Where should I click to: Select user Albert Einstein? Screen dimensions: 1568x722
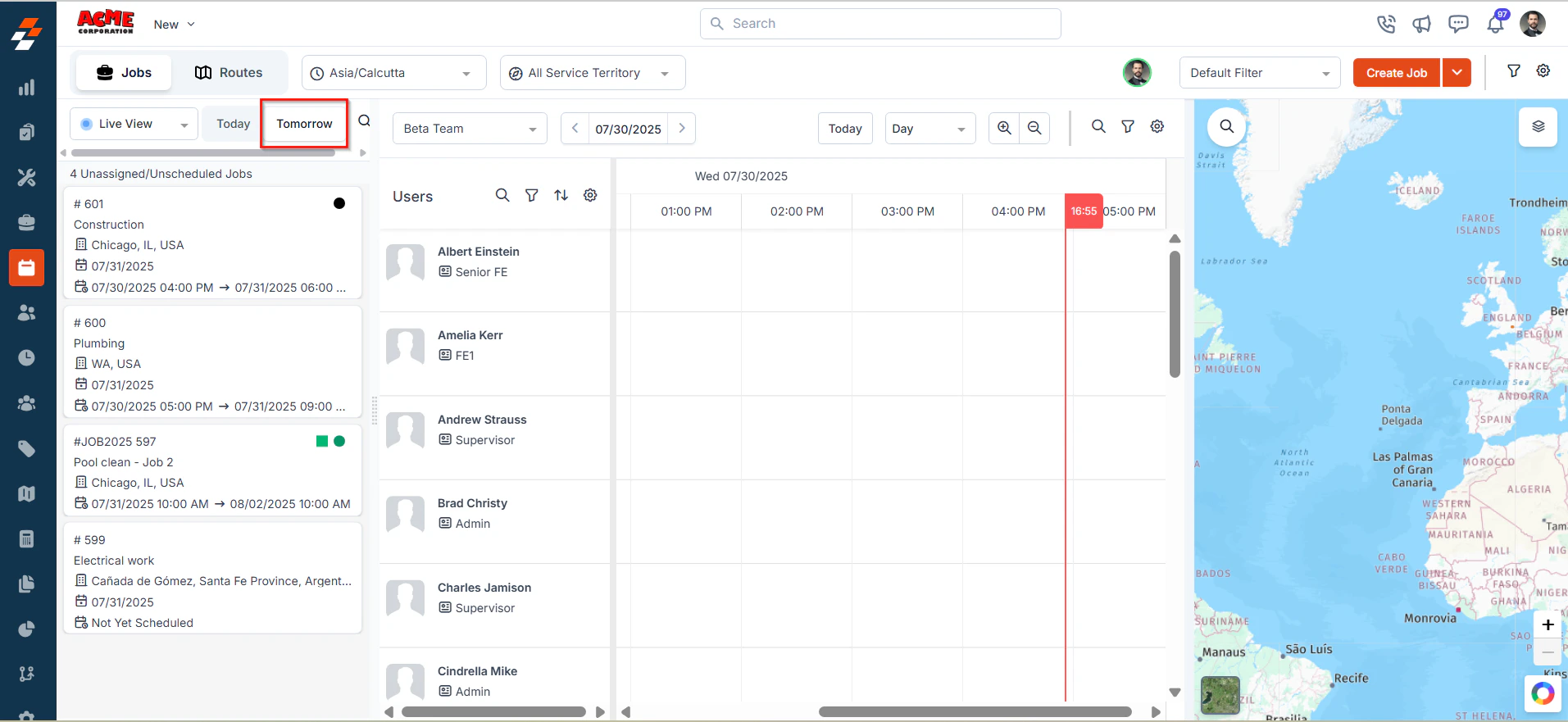pos(478,252)
